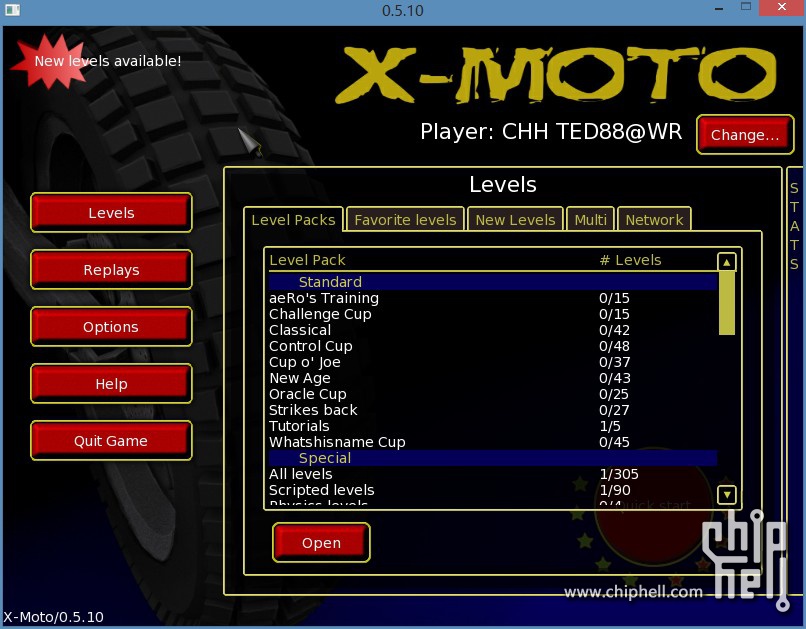Screen dimensions: 806x629
Task: Click the 1/305 level count
Action: pos(619,474)
